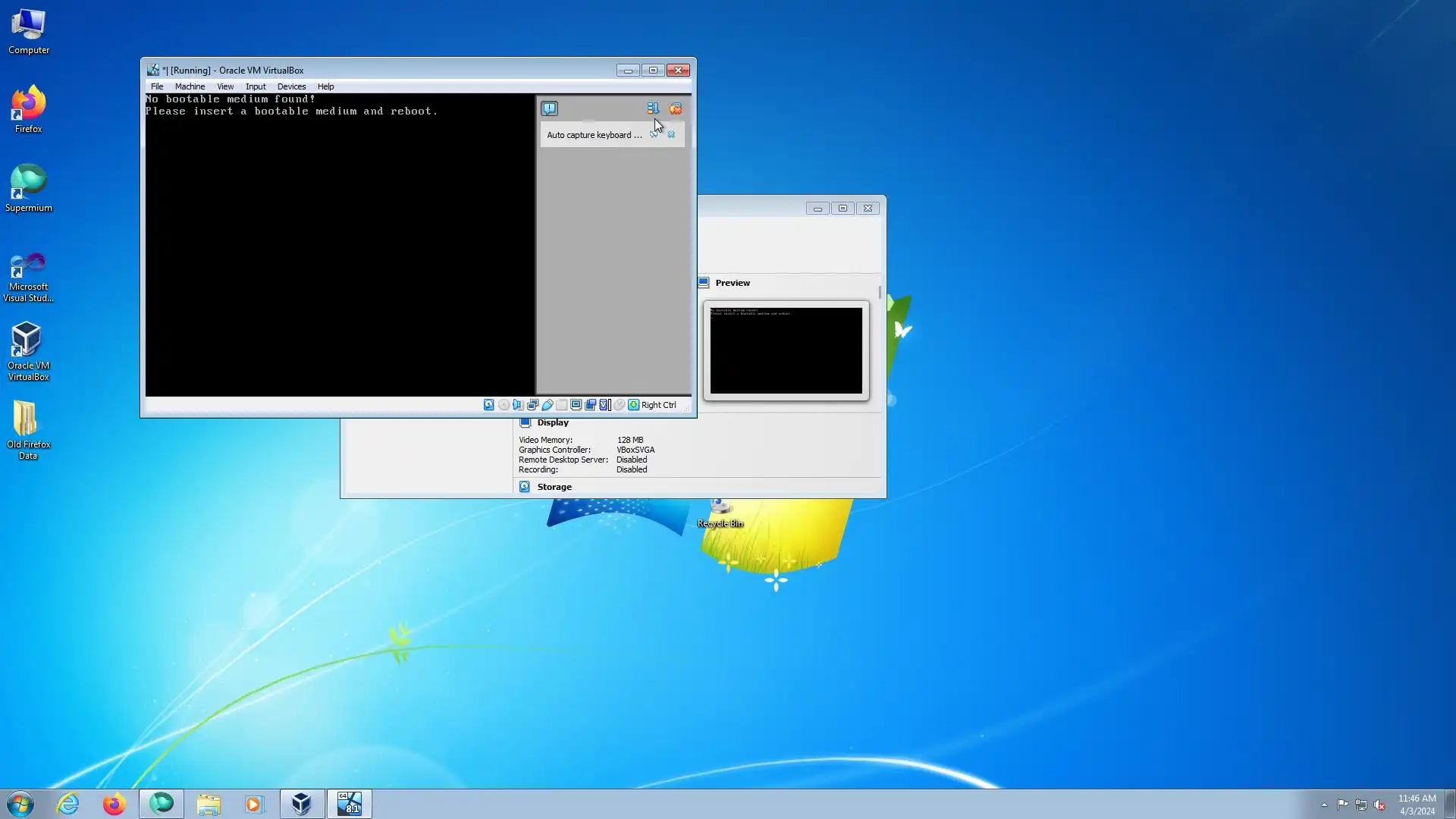1456x819 pixels.
Task: Click the shared folders status icon
Action: coord(561,405)
